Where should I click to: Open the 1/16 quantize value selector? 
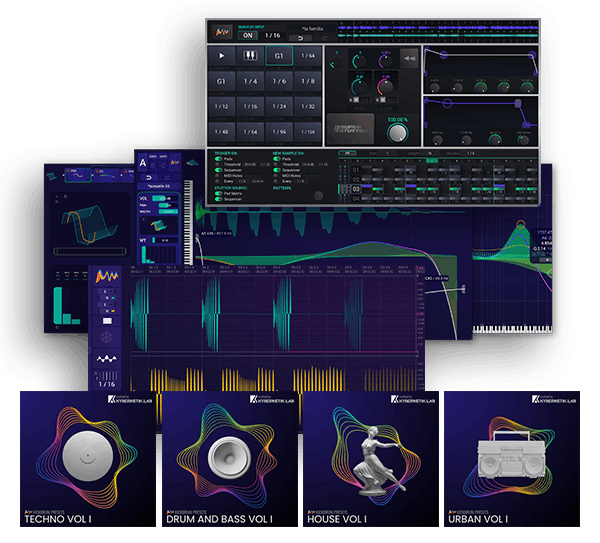[x=272, y=35]
